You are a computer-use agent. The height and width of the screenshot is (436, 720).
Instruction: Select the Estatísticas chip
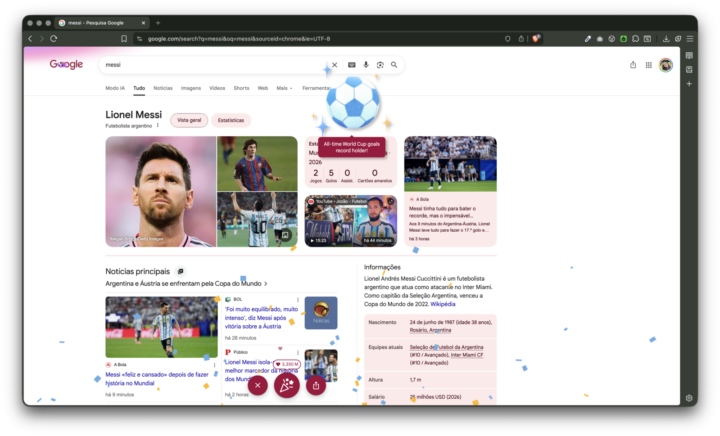coord(231,120)
